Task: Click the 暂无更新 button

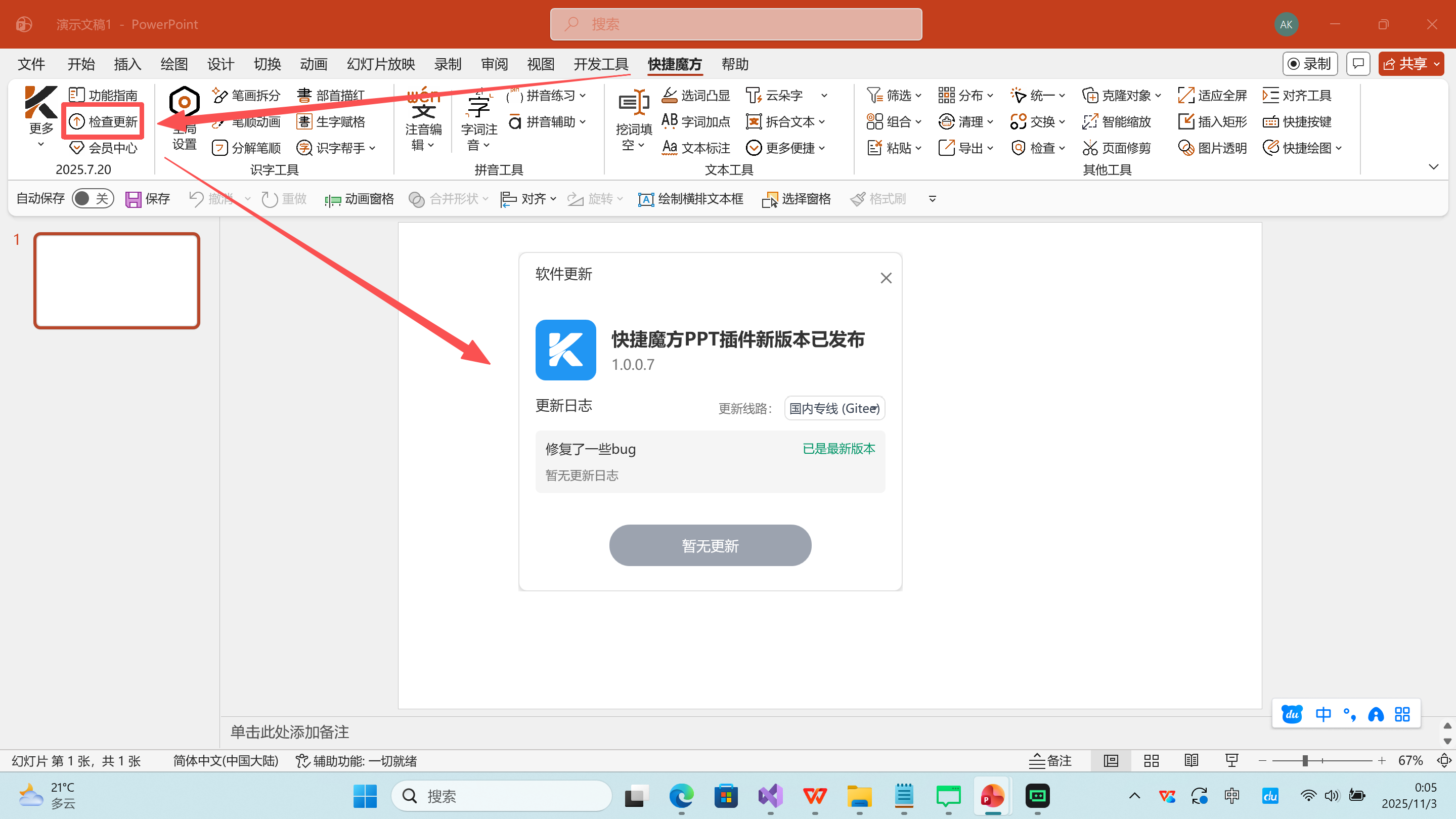Action: pyautogui.click(x=710, y=545)
